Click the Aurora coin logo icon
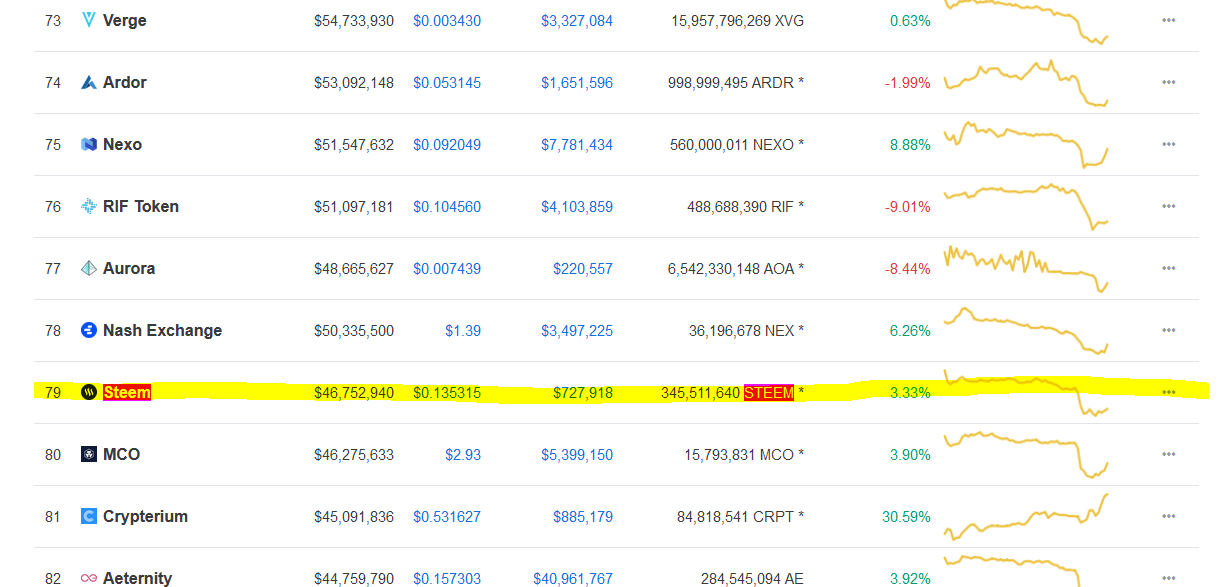The width and height of the screenshot is (1226, 587). click(x=89, y=268)
